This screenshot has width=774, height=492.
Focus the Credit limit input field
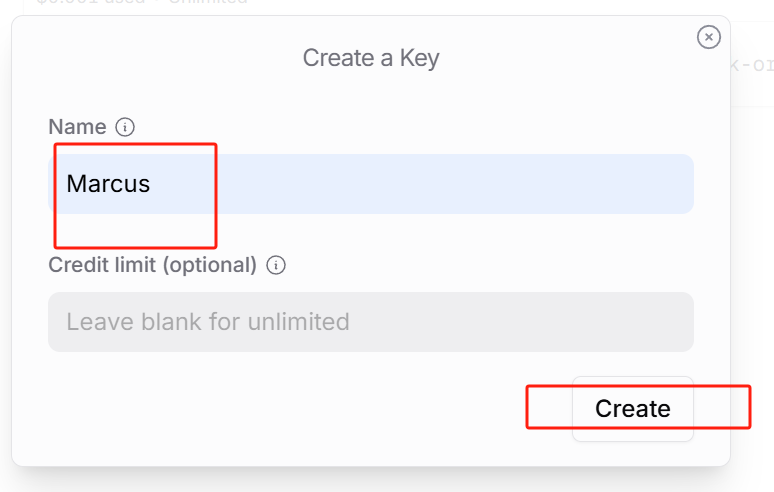[x=370, y=322]
